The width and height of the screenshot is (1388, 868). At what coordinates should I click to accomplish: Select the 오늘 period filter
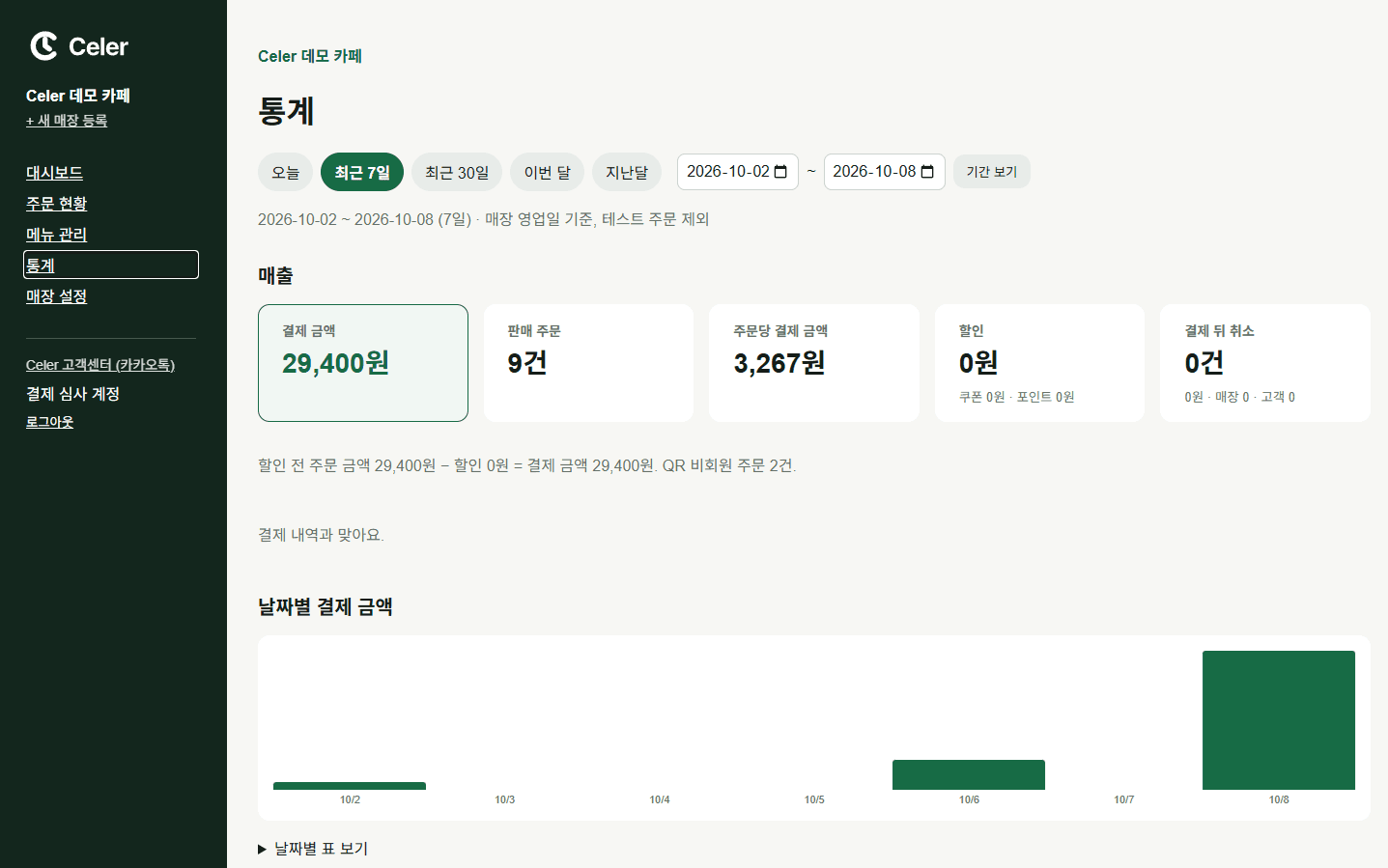tap(285, 172)
